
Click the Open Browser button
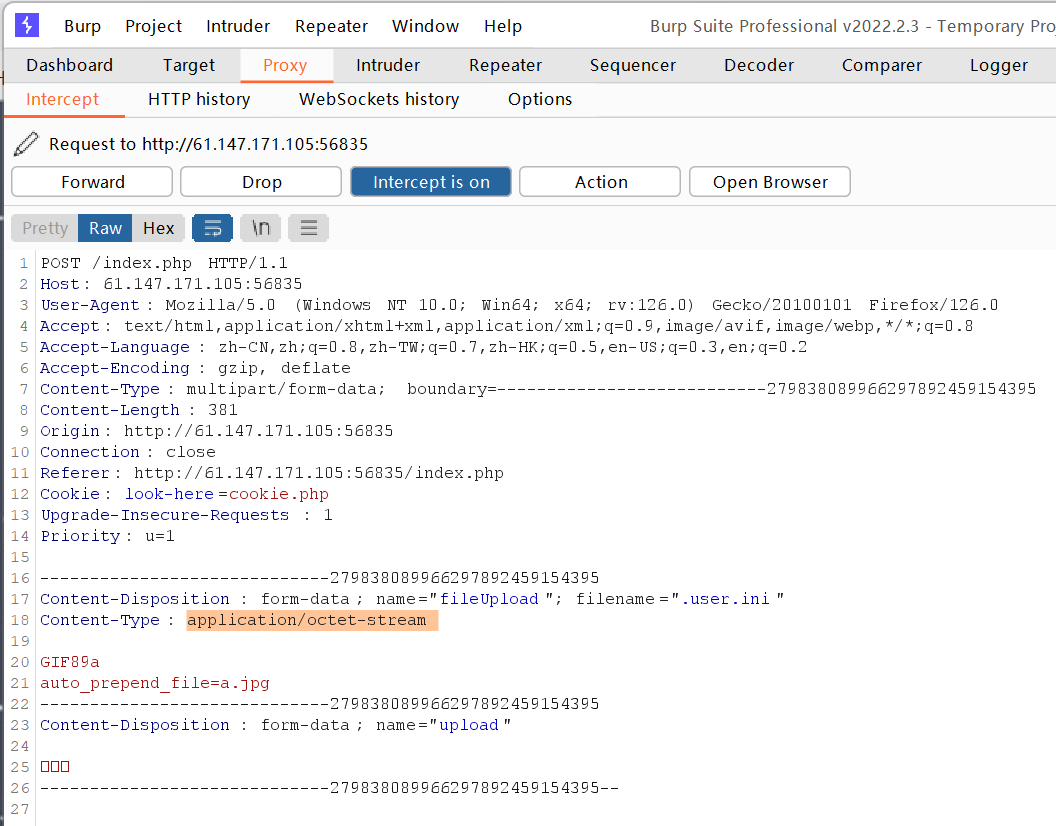click(x=770, y=182)
